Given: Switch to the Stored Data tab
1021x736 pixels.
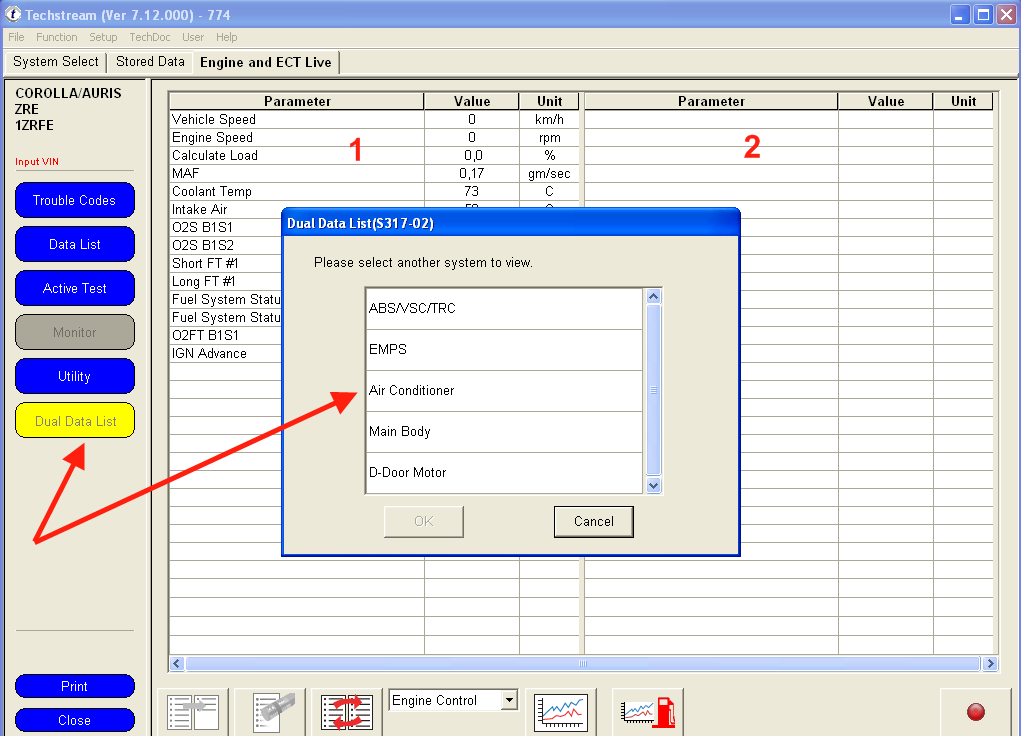Looking at the screenshot, I should click(x=150, y=62).
